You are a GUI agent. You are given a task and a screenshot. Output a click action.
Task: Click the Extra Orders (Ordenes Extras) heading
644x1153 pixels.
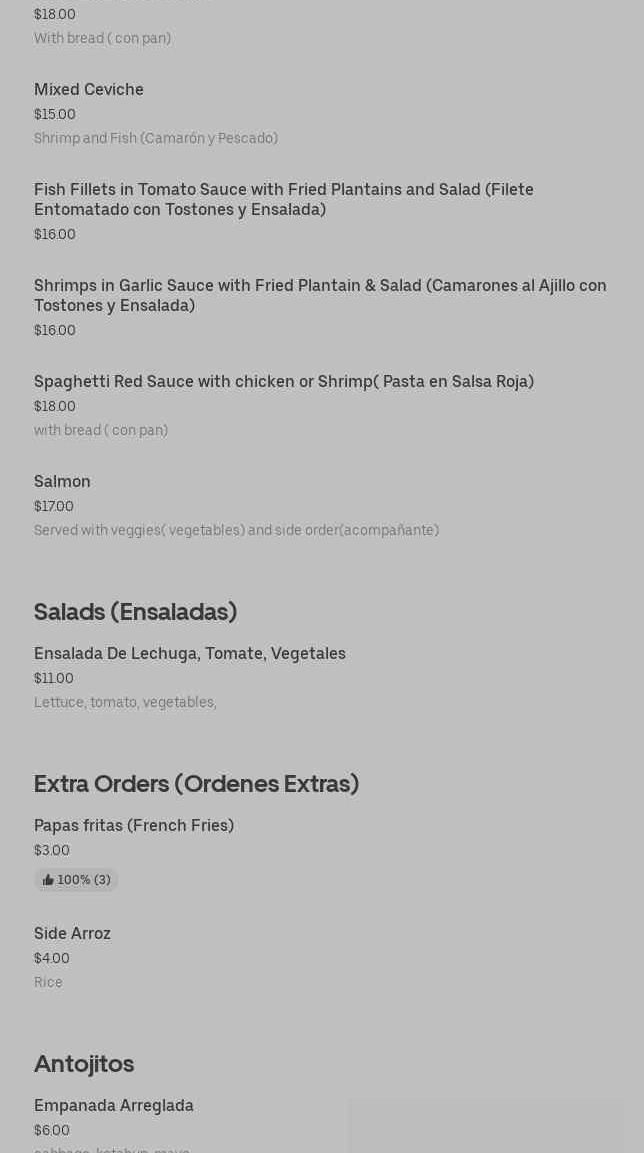196,784
